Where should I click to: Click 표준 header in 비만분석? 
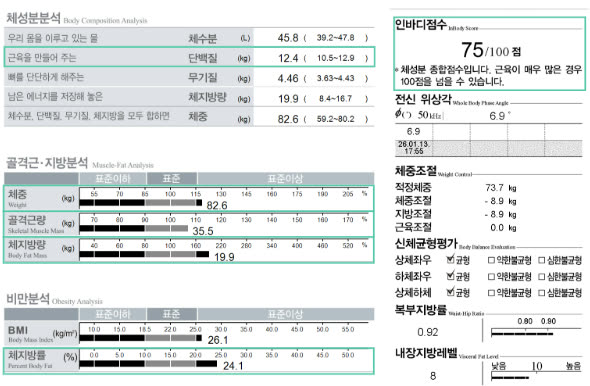click(172, 314)
